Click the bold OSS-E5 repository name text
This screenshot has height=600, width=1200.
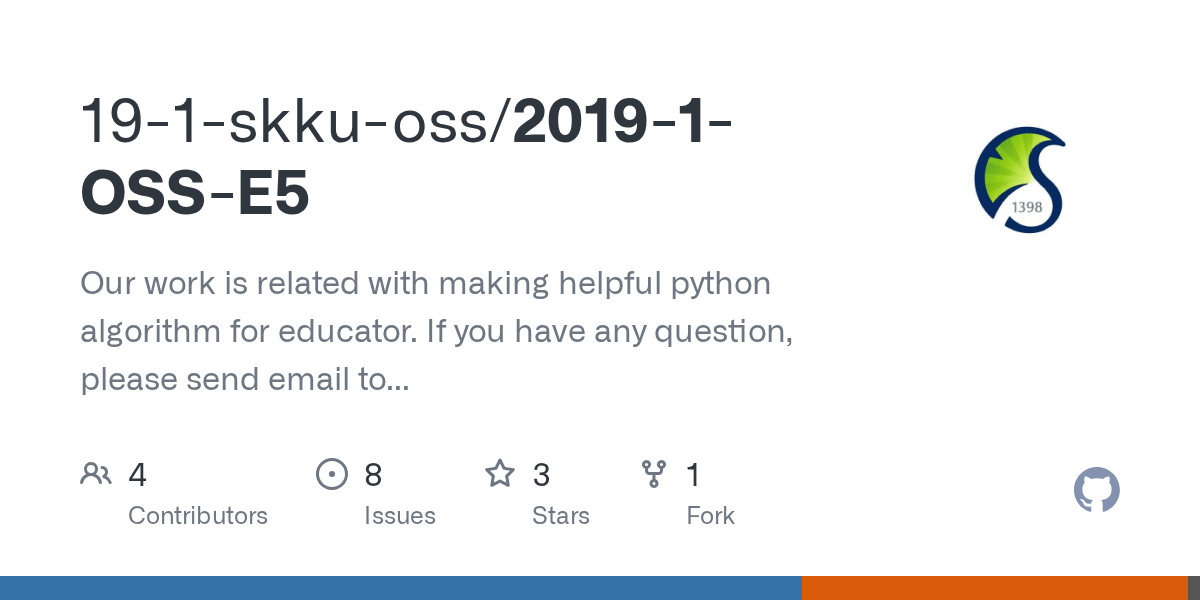[195, 194]
